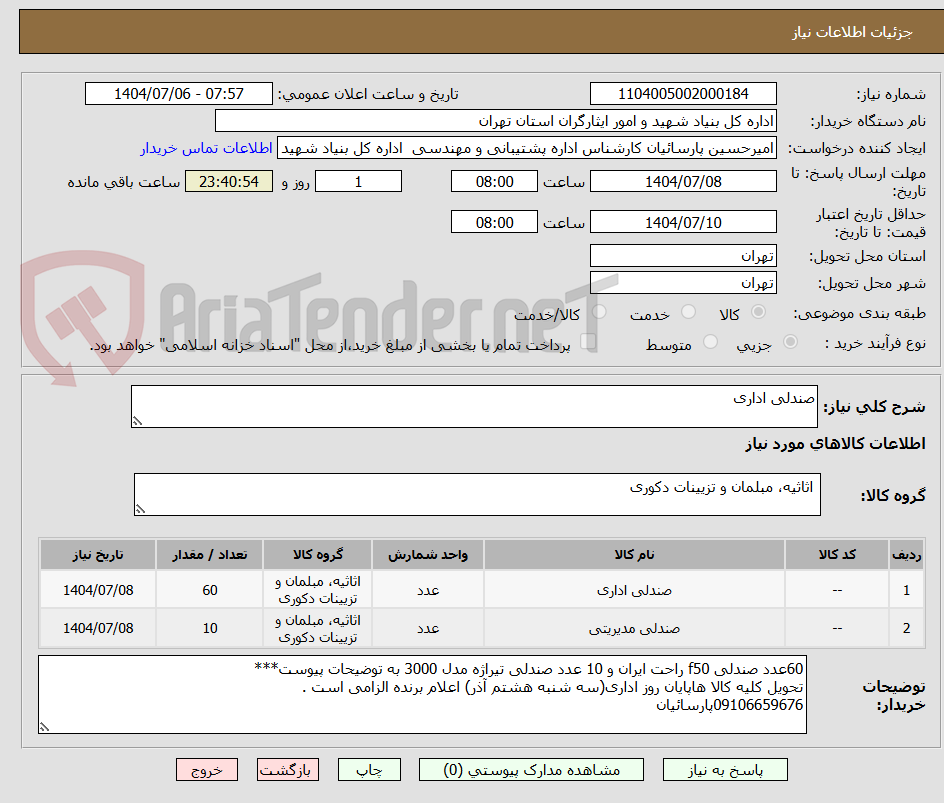Click the unit cell 'عدد' in row 2

(428, 628)
